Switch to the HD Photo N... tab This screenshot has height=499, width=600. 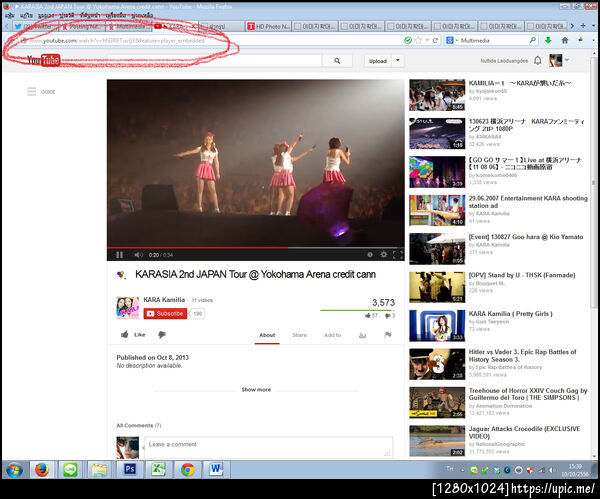(269, 26)
